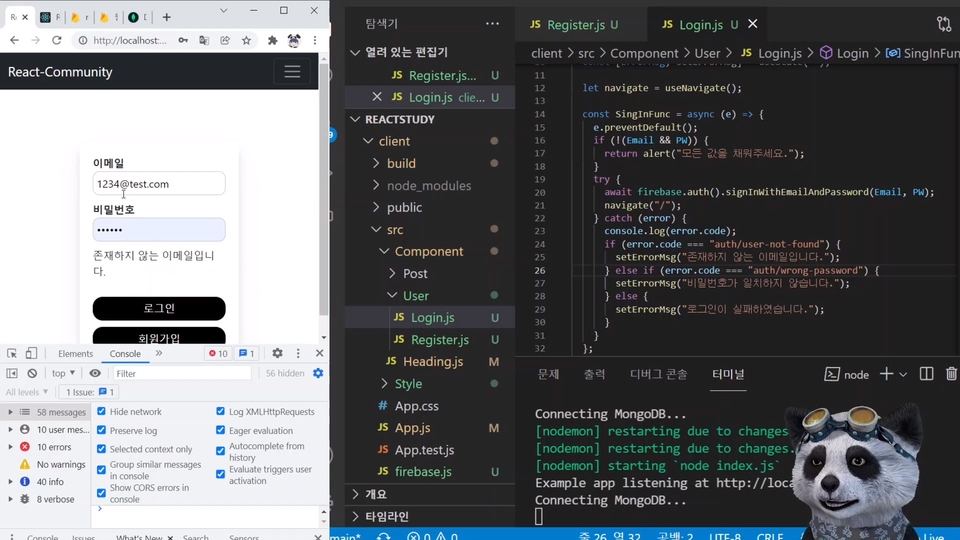The width and height of the screenshot is (960, 540).
Task: Toggle Eager evaluation checkbox
Action: [x=220, y=430]
